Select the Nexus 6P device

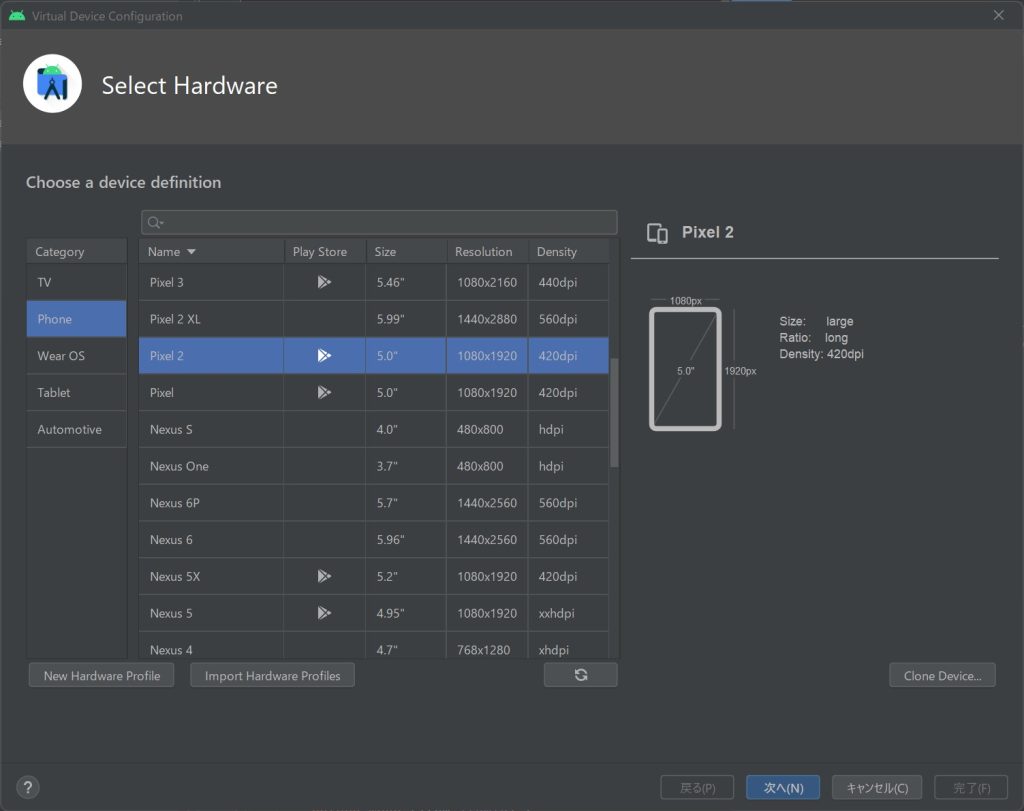click(x=374, y=503)
